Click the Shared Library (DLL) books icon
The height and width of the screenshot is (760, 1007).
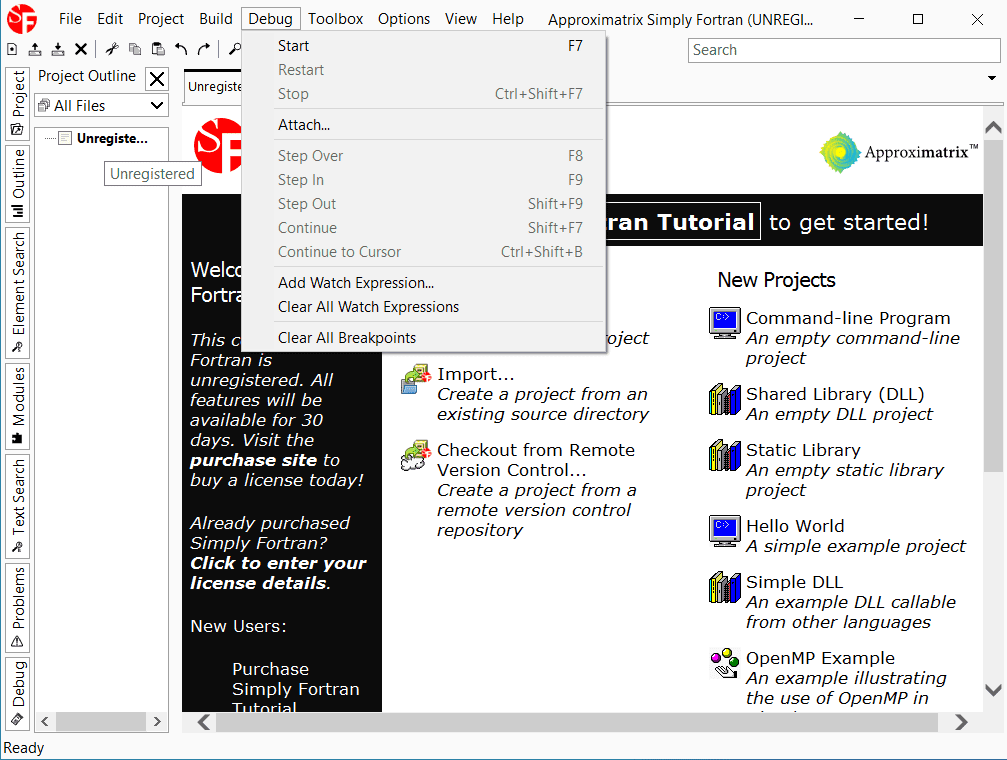pyautogui.click(x=724, y=399)
